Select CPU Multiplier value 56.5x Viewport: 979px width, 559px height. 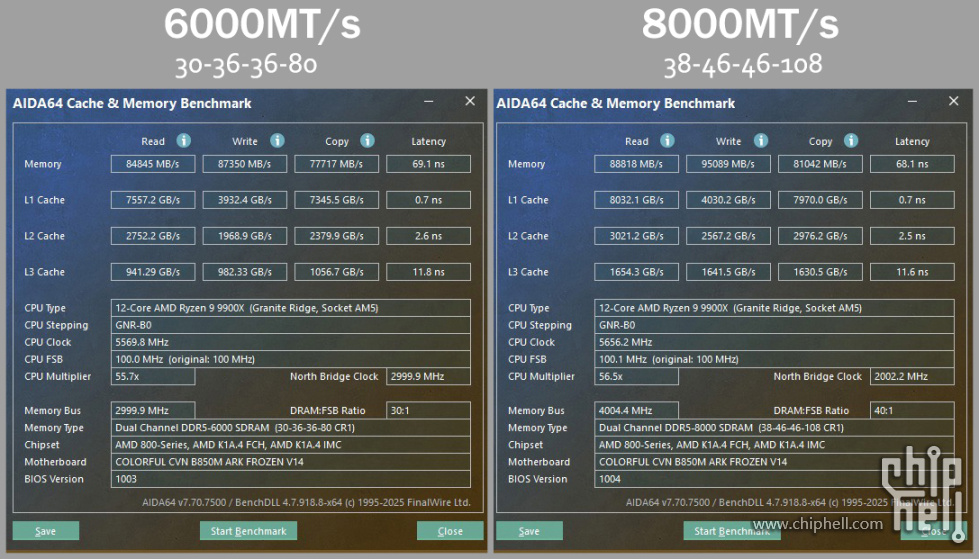[636, 377]
